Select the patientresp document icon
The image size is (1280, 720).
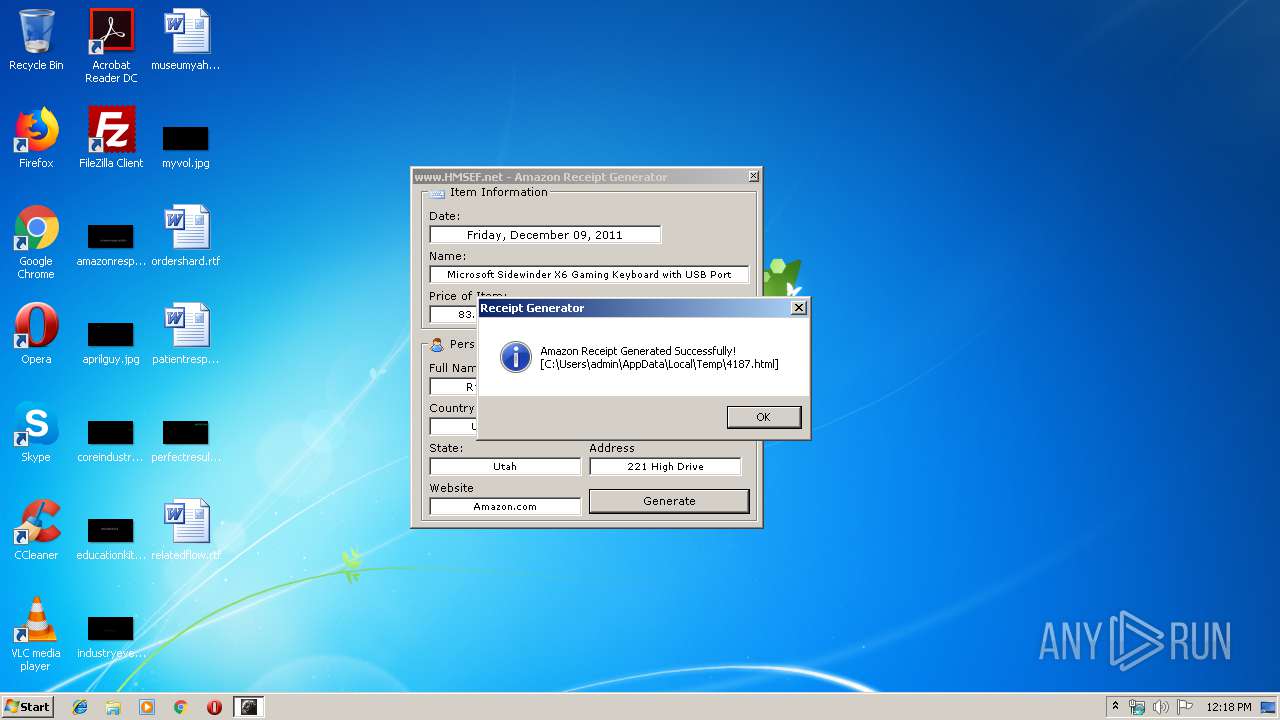tap(186, 334)
